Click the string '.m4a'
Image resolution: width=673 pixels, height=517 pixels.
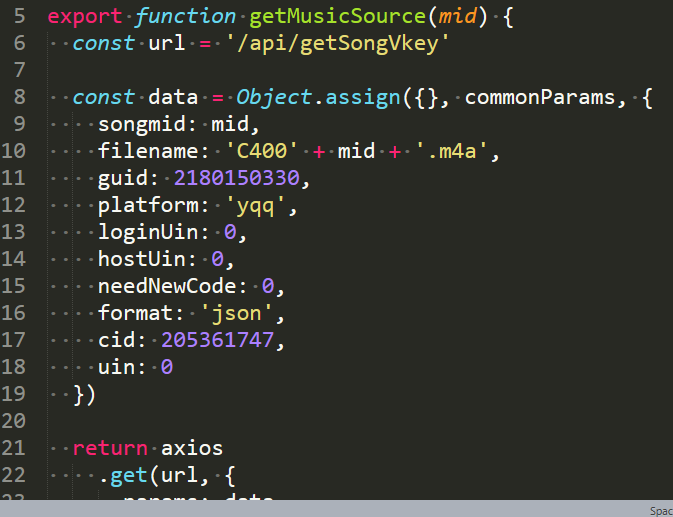coord(452,151)
